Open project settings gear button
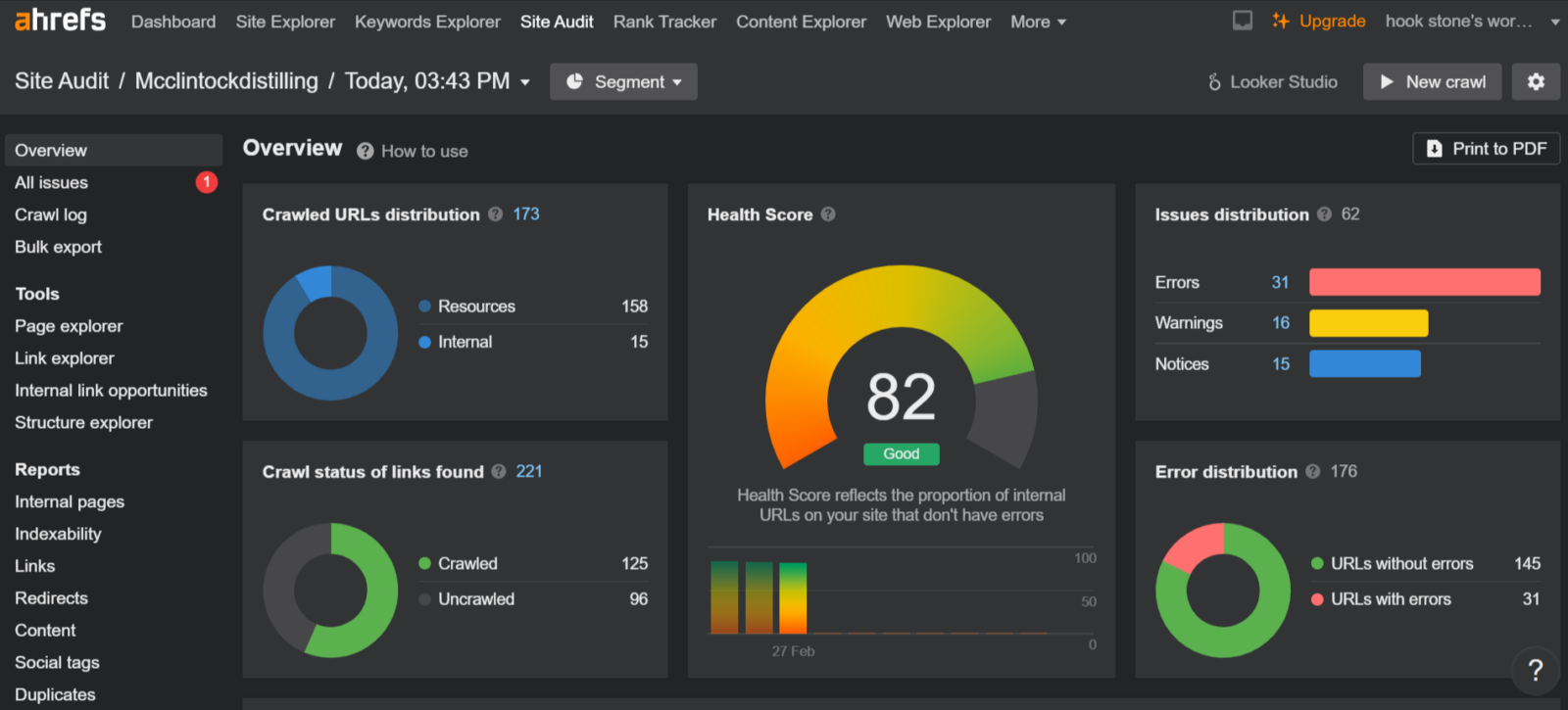Image resolution: width=1568 pixels, height=710 pixels. tap(1536, 82)
